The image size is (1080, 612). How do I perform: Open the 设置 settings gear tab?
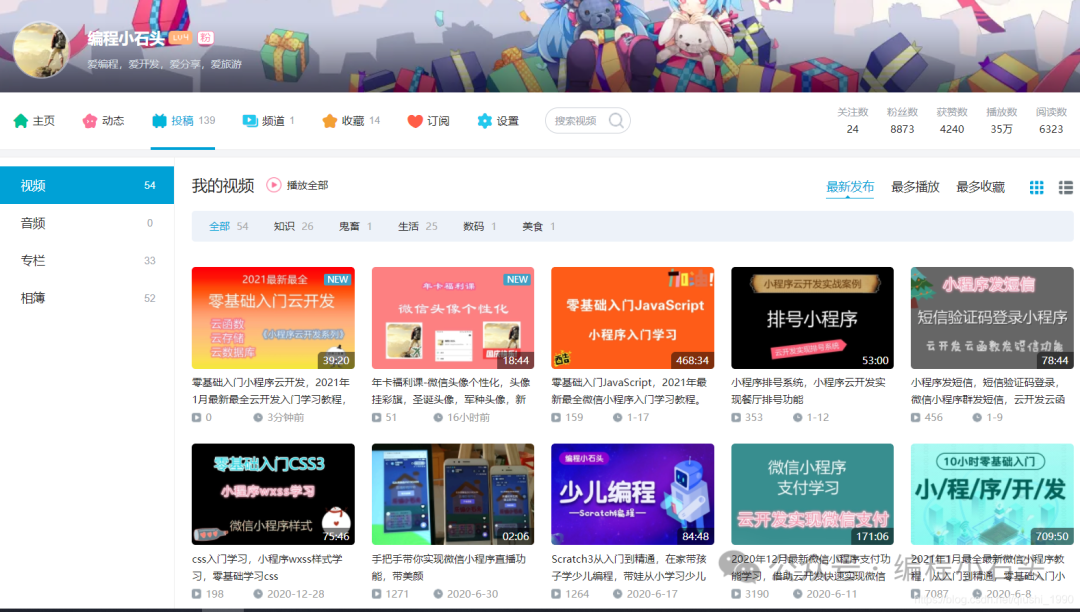click(497, 120)
